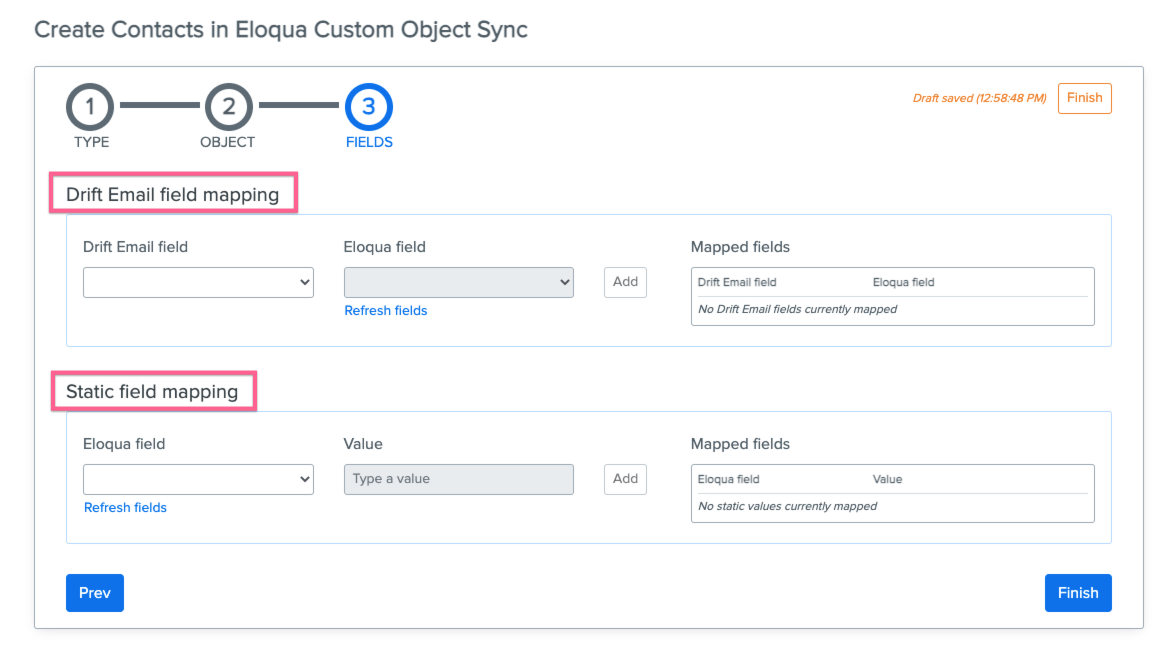Click the blue Finish button

click(1078, 593)
